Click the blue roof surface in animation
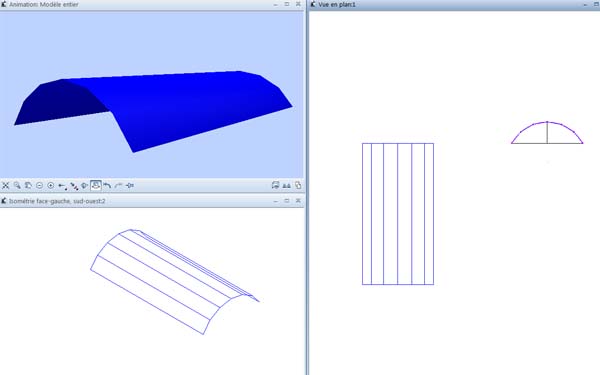The height and width of the screenshot is (375, 600). point(184,107)
